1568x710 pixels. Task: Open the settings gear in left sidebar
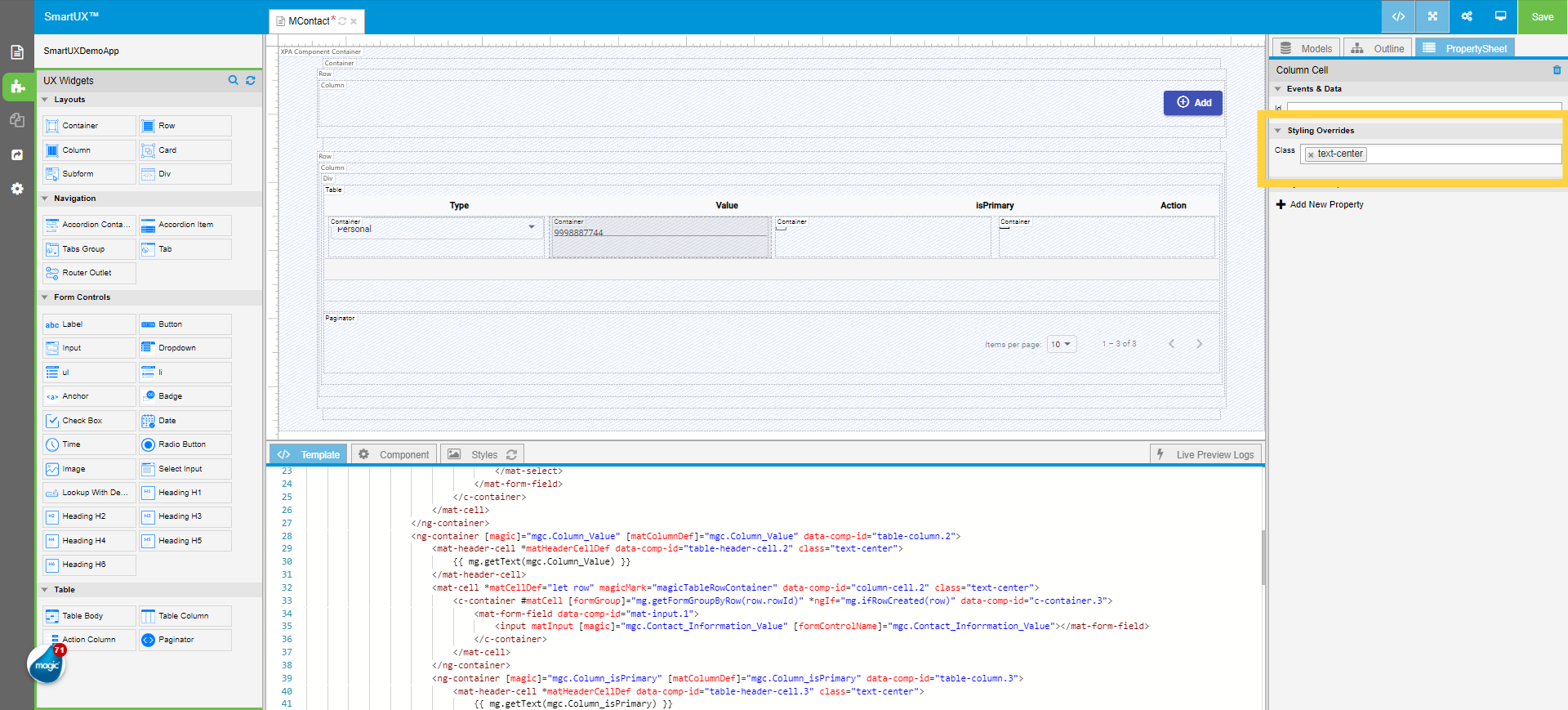(17, 189)
